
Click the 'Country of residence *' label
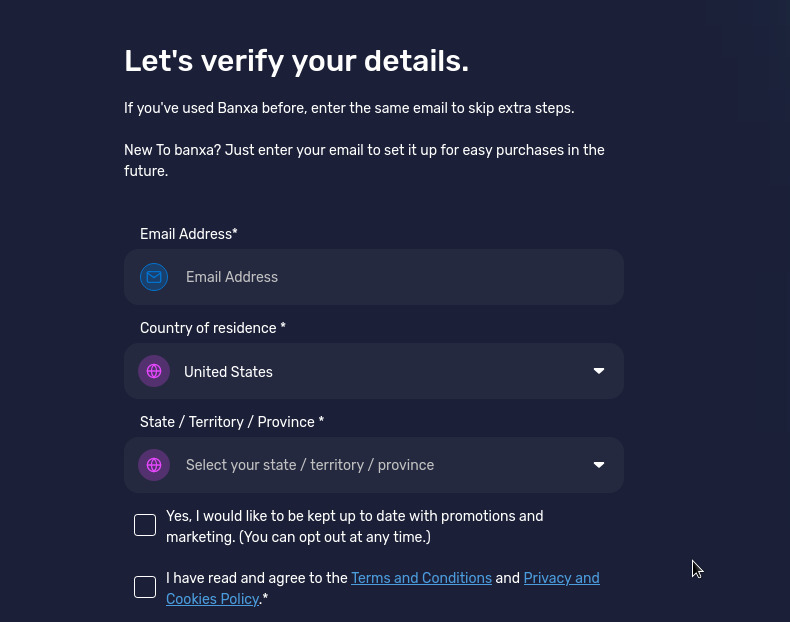[213, 328]
